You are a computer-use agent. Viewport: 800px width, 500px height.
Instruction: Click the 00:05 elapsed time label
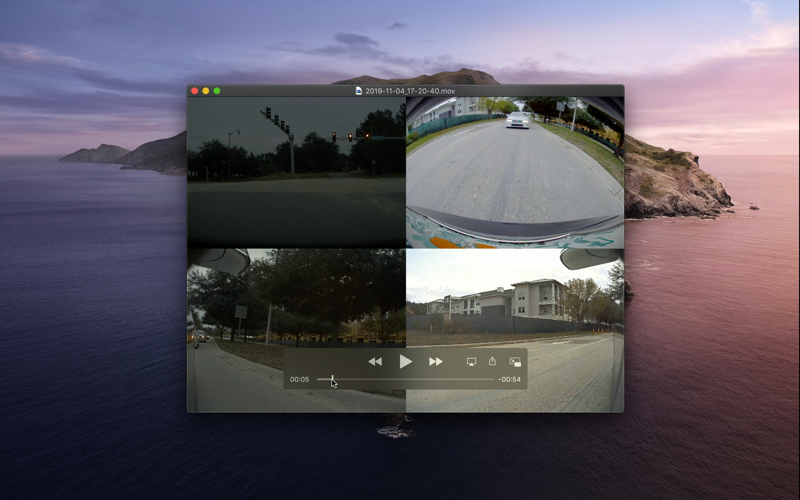click(x=299, y=380)
